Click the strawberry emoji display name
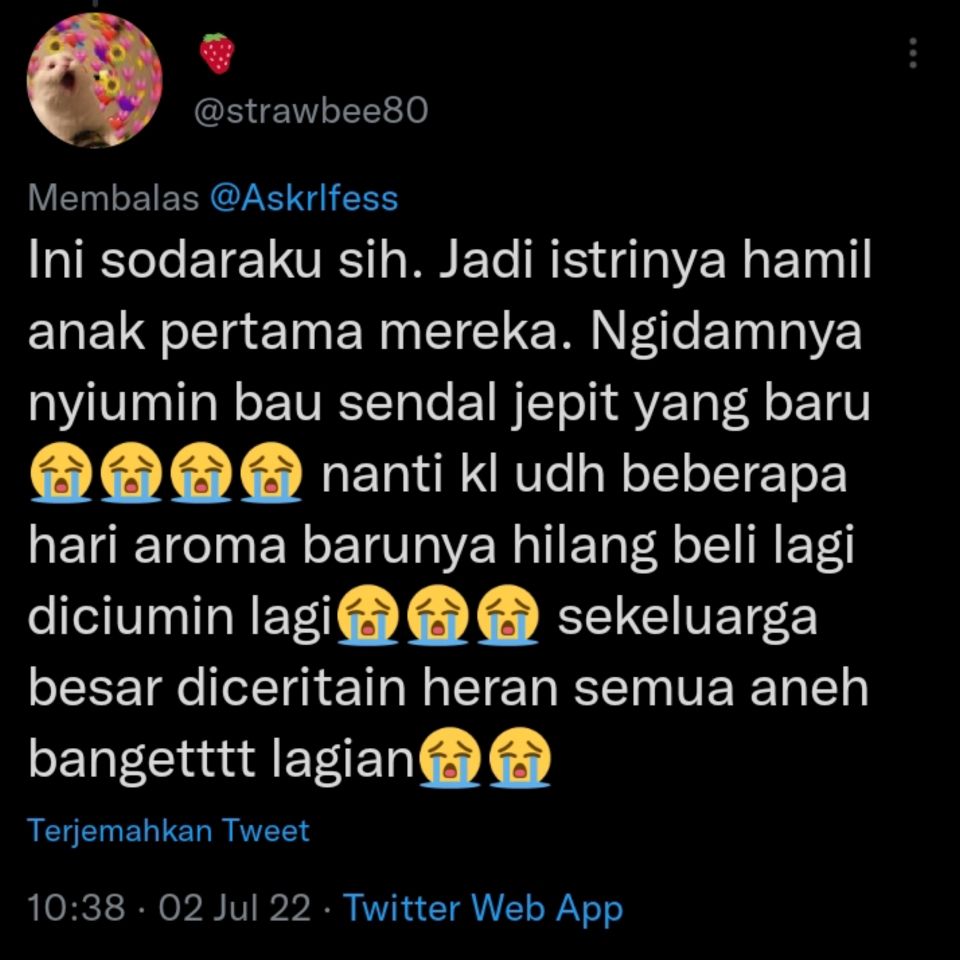This screenshot has width=960, height=960. click(x=217, y=53)
